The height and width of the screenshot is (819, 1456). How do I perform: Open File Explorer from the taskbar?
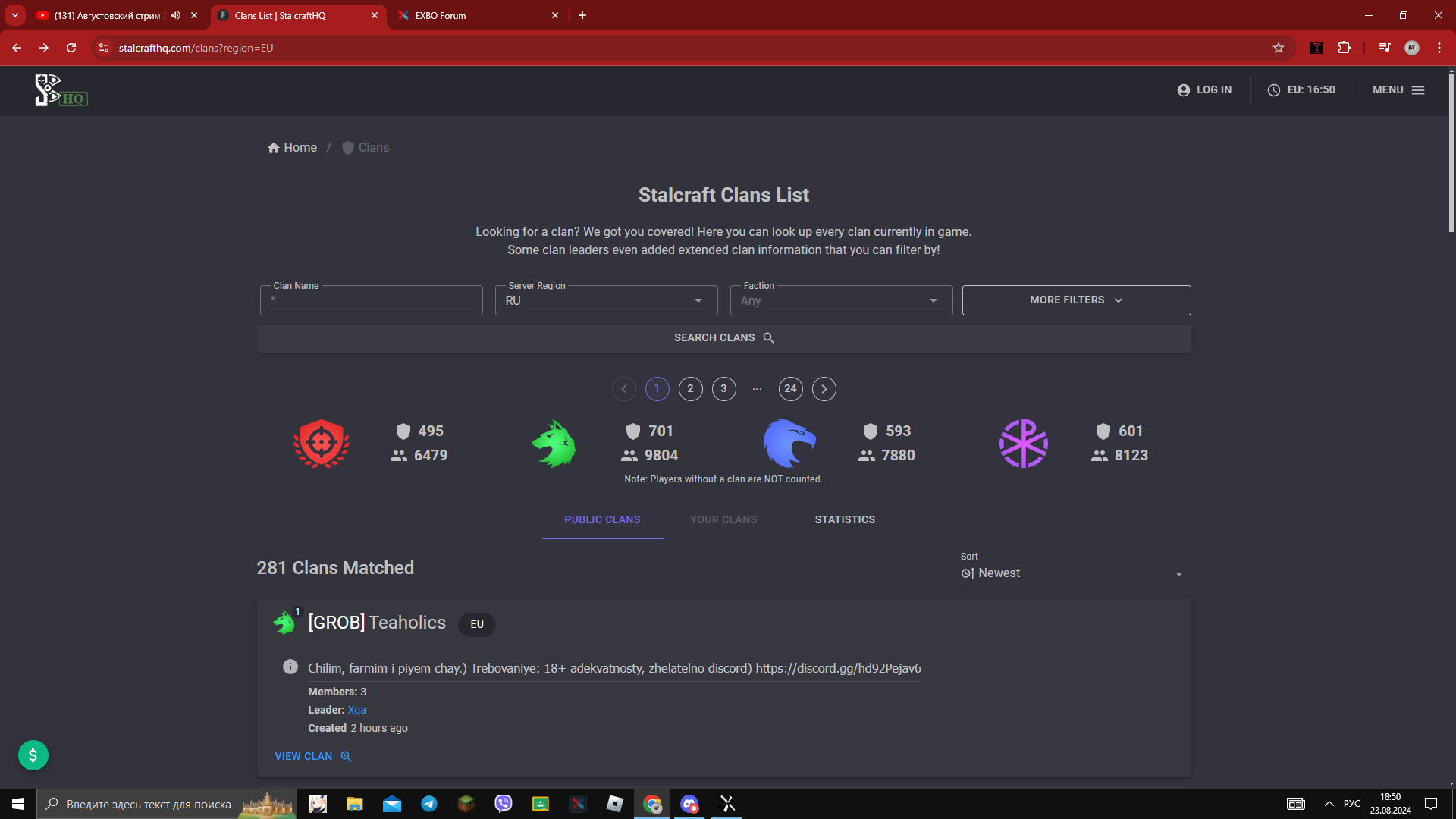point(355,804)
